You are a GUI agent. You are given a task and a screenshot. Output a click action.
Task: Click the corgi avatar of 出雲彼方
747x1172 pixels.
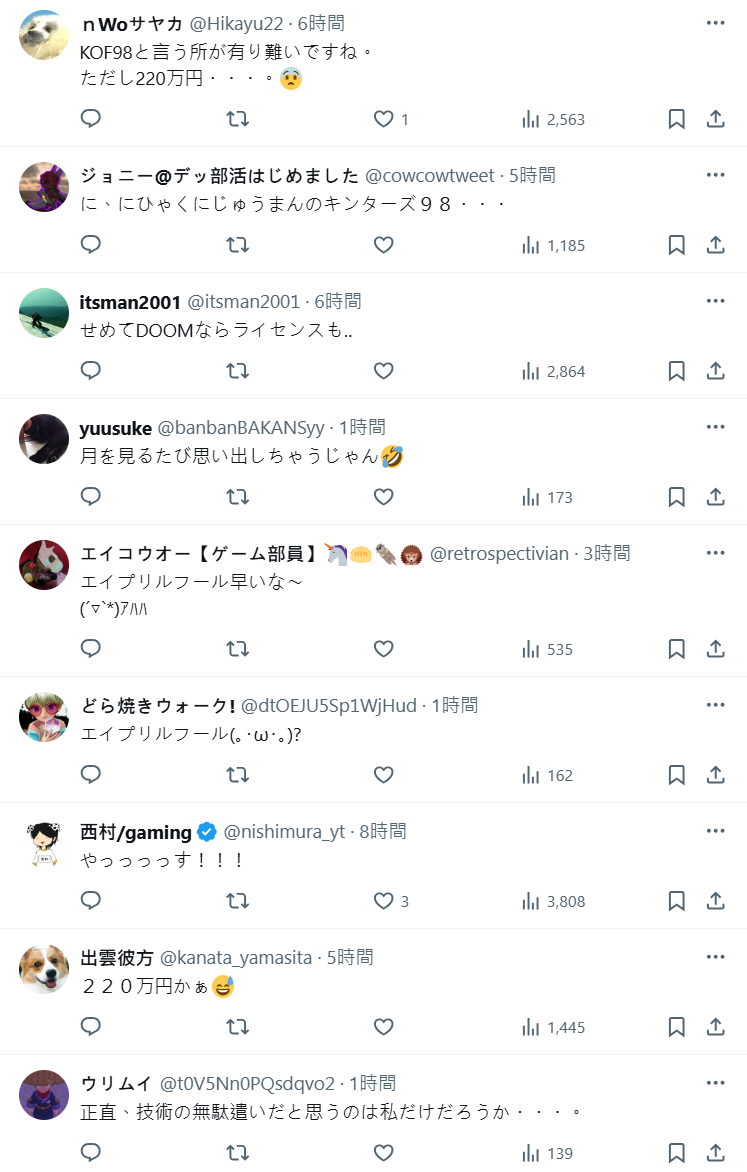click(x=44, y=968)
